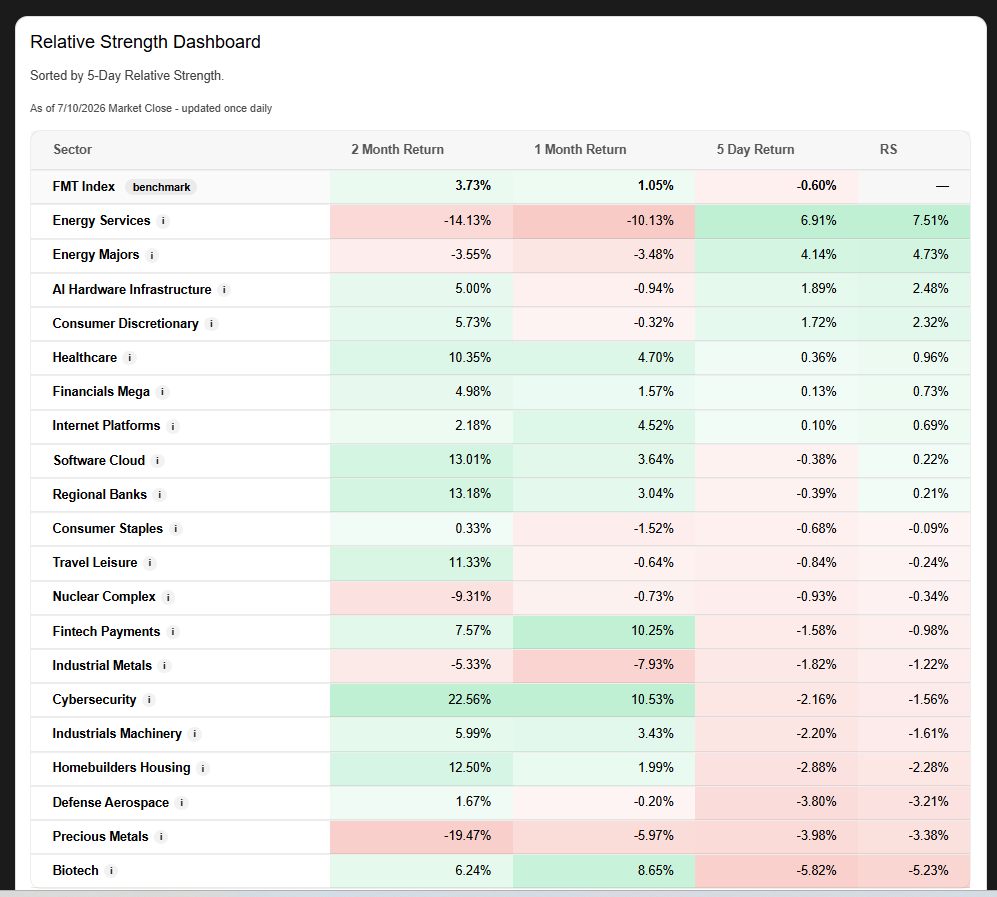This screenshot has width=997, height=897.
Task: Show info for Internet Platforms
Action: click(x=173, y=427)
